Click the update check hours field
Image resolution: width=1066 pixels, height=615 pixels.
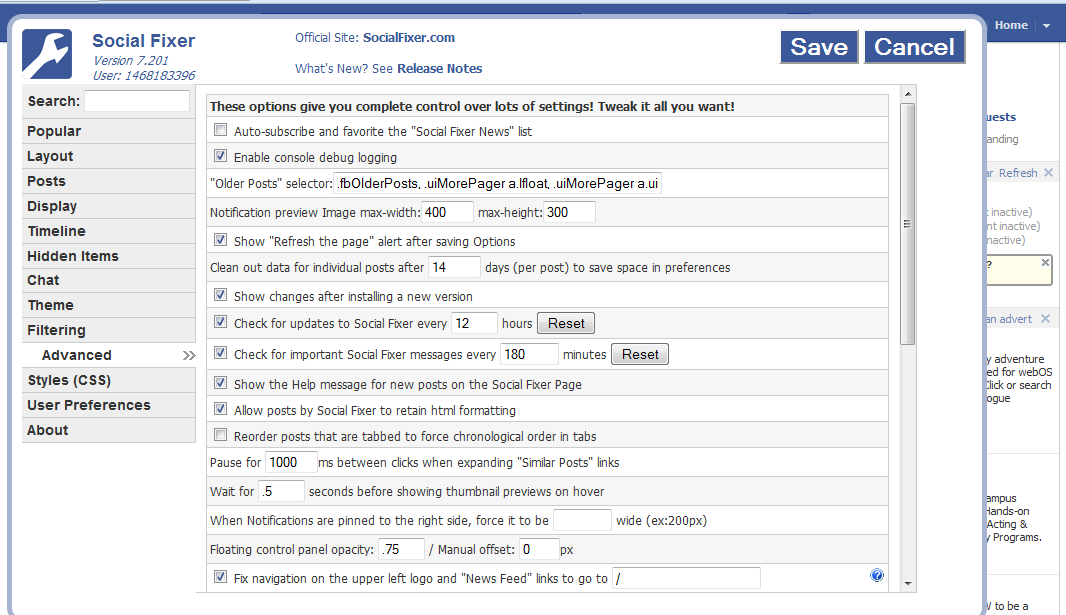point(475,323)
